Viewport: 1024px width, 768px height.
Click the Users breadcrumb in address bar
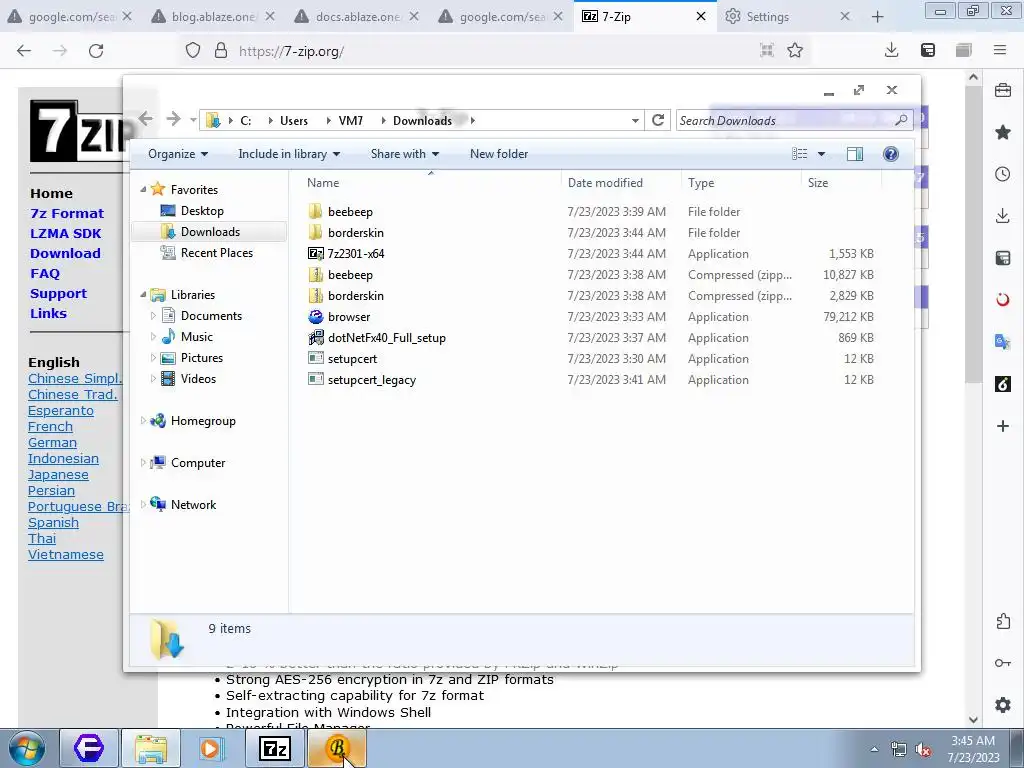point(294,121)
